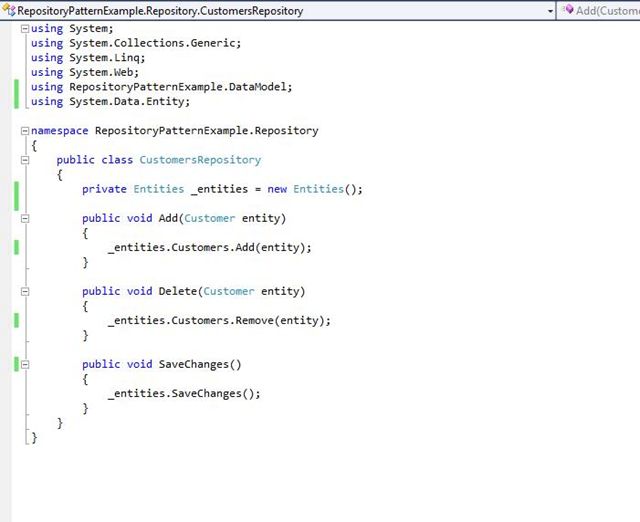Select the CustomersRepository type combo box text
This screenshot has width=640, height=522.
160,10
